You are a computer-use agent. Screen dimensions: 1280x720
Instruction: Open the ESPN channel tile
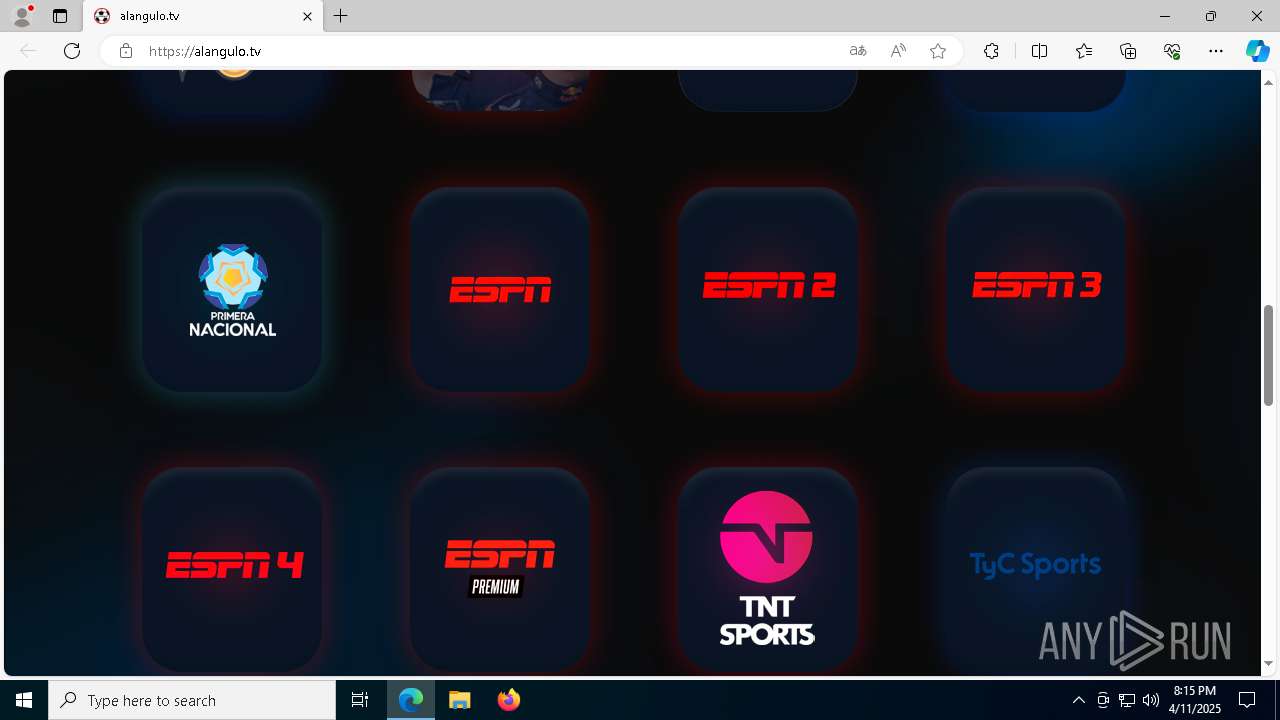tap(500, 289)
